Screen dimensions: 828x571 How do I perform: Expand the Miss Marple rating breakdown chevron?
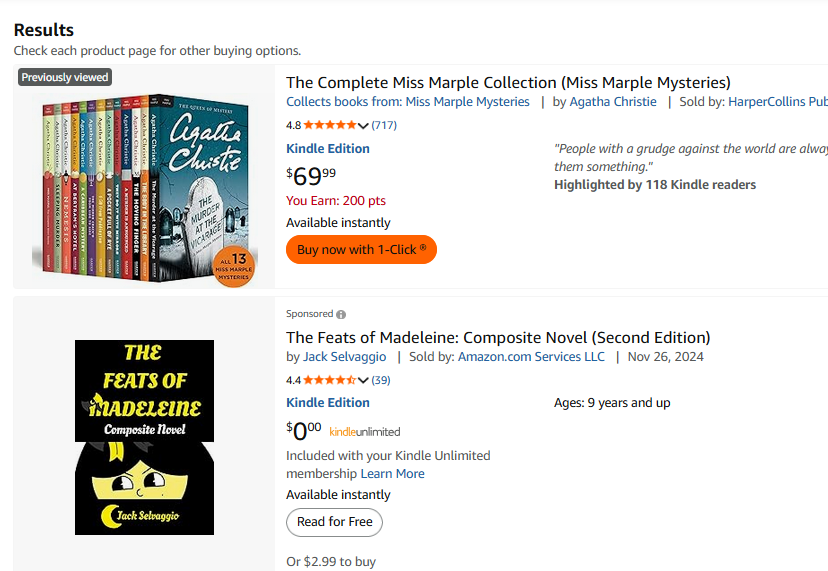pos(364,126)
